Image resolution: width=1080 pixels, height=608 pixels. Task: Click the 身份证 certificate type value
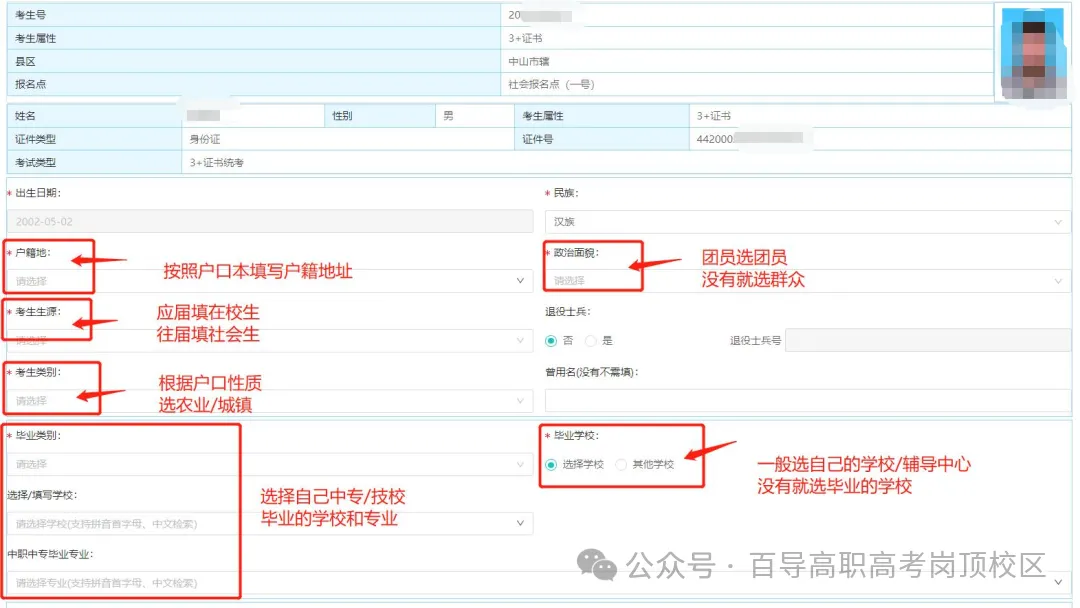pyautogui.click(x=205, y=139)
